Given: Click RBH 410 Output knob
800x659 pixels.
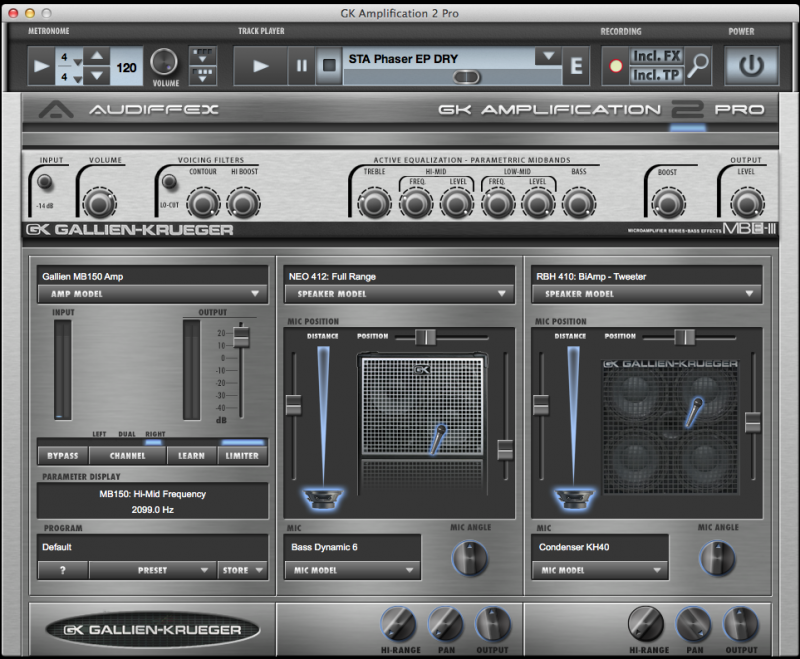Looking at the screenshot, I should (x=740, y=623).
